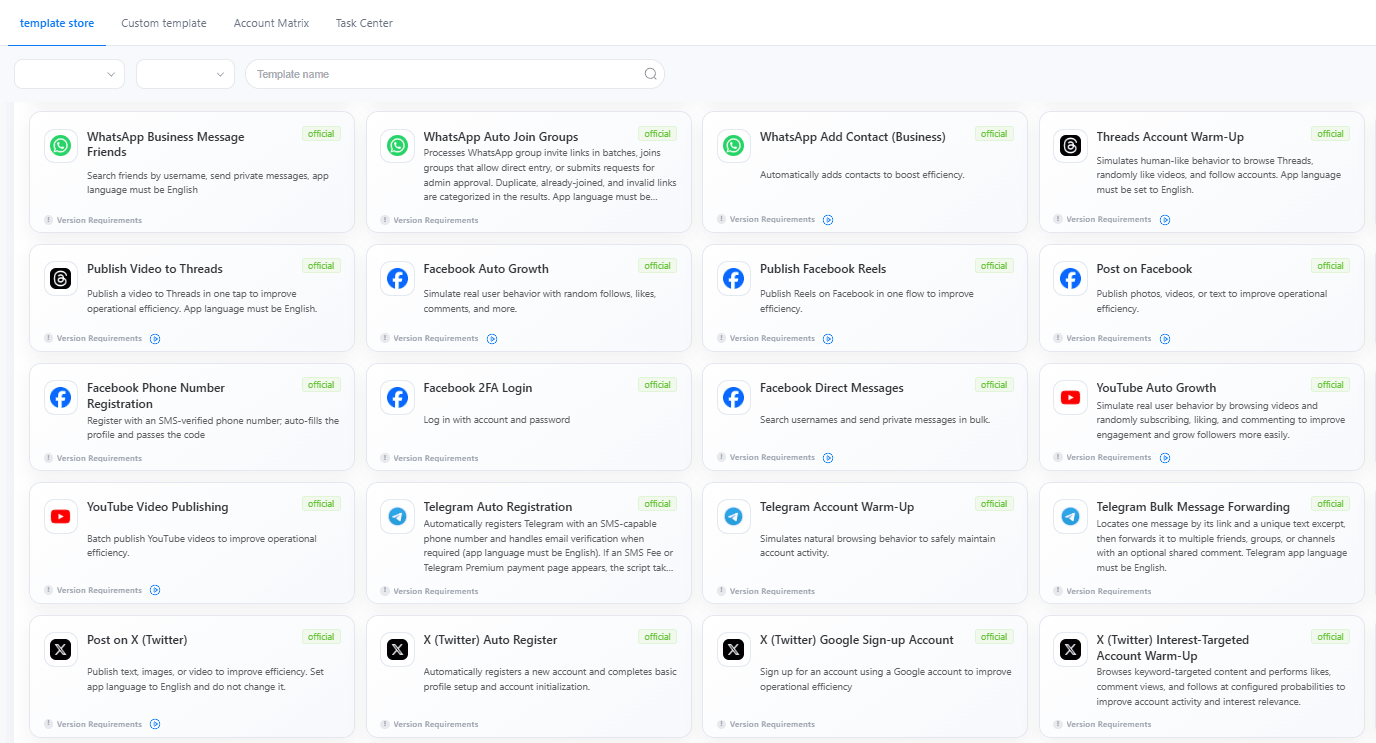Open Version Requirements on X (Twitter) Auto Register card

(436, 724)
